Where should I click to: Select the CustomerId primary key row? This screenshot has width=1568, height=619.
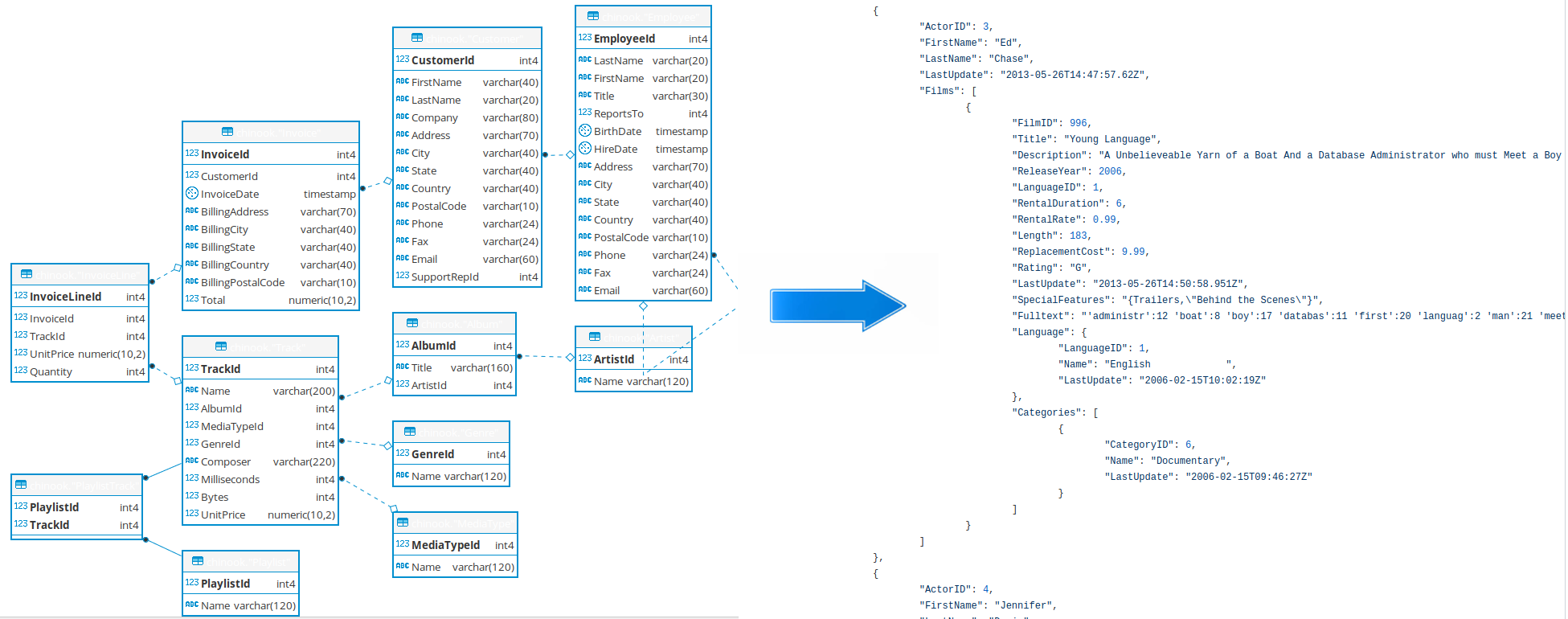pos(467,60)
